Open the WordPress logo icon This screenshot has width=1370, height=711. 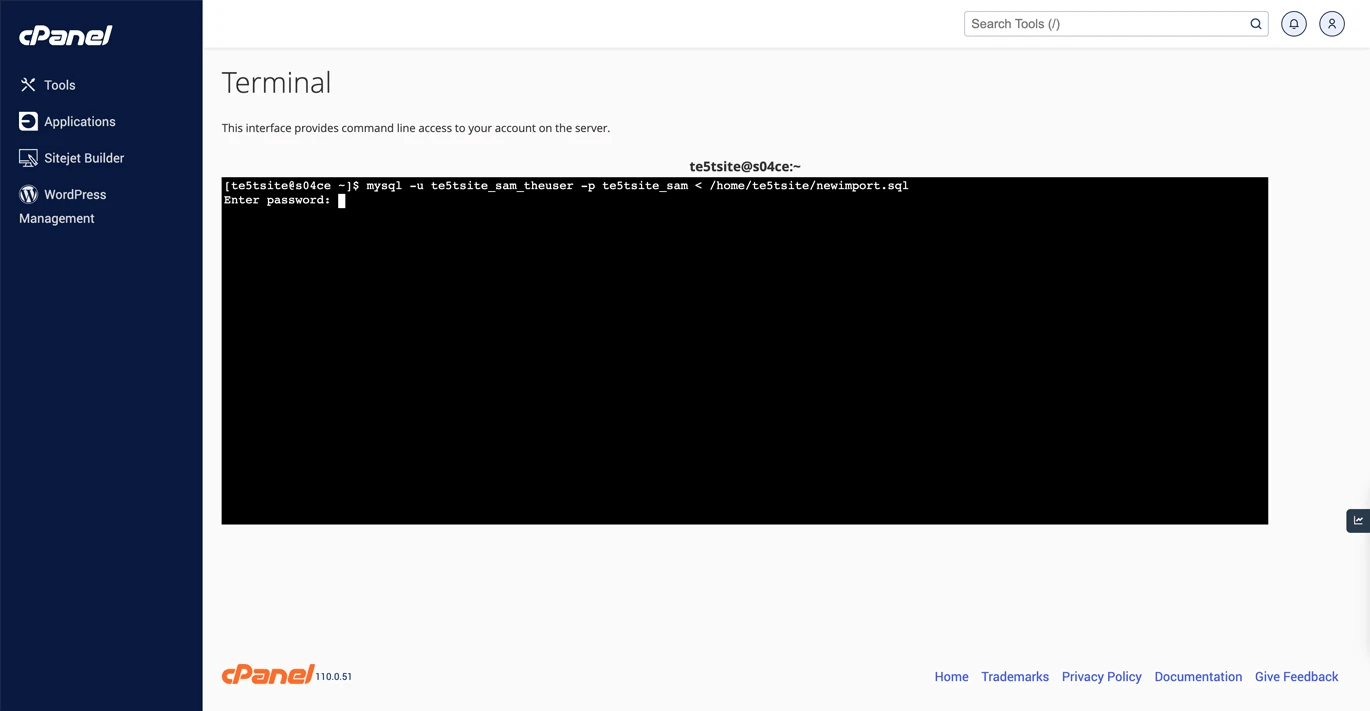pyautogui.click(x=28, y=194)
